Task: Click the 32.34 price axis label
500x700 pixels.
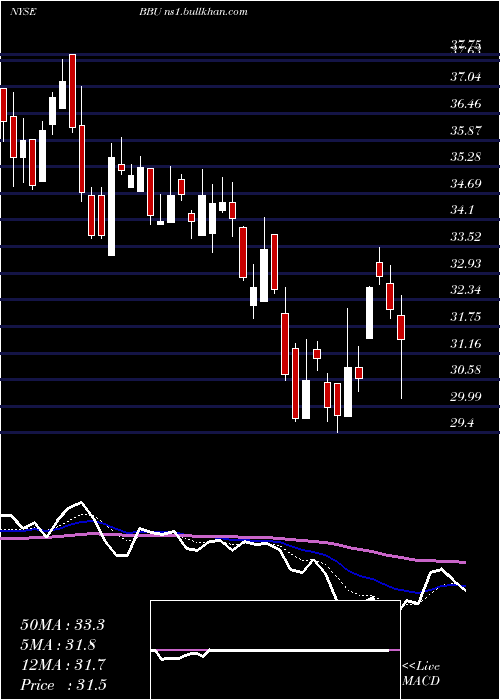Action: (466, 290)
